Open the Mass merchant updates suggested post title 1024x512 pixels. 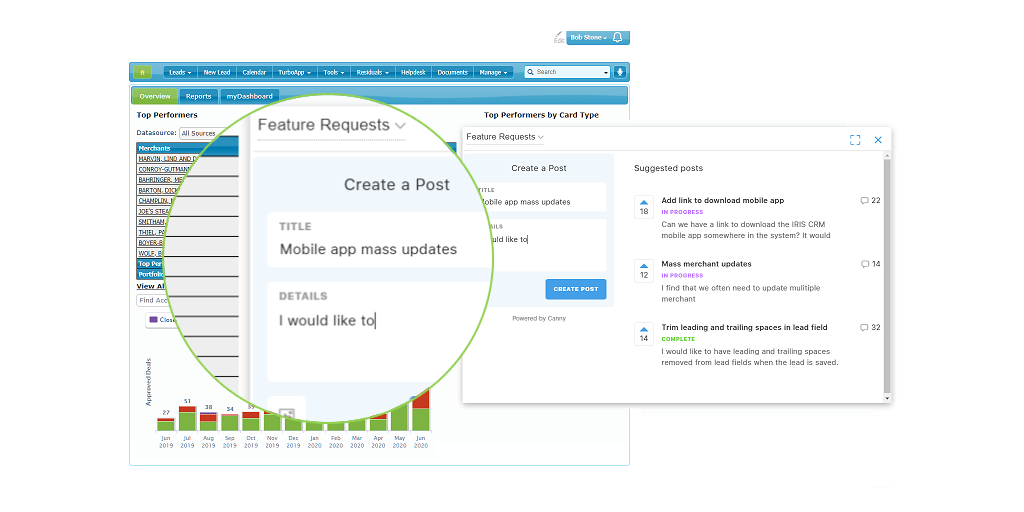[x=706, y=264]
